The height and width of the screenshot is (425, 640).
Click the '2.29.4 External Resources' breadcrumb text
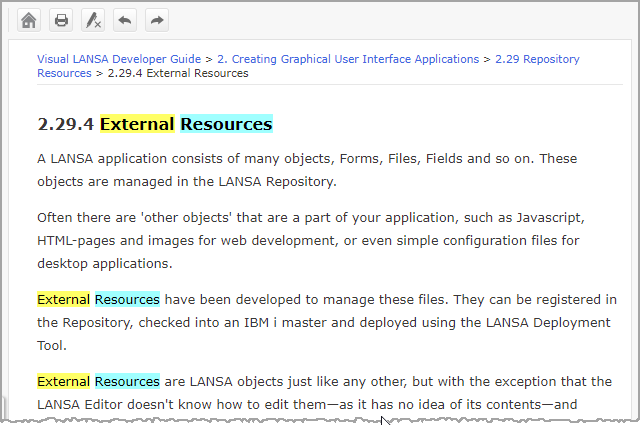coord(178,73)
